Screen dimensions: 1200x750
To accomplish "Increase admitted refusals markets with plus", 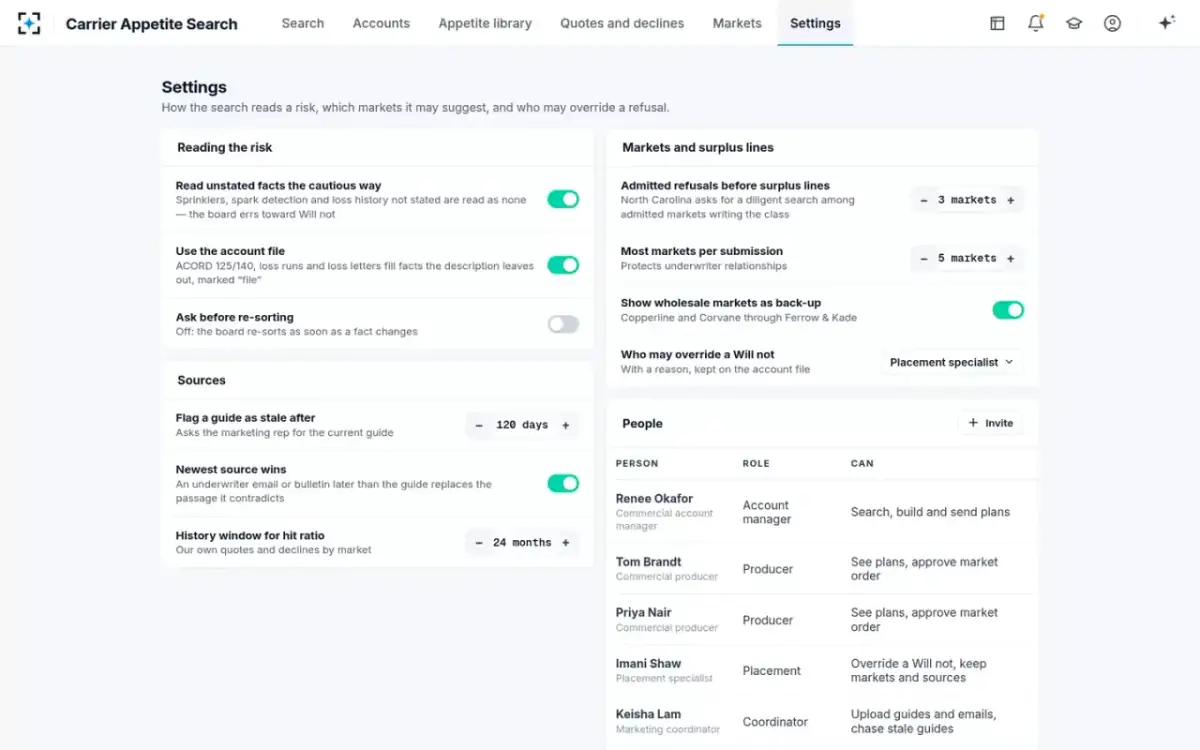I will click(x=1010, y=200).
